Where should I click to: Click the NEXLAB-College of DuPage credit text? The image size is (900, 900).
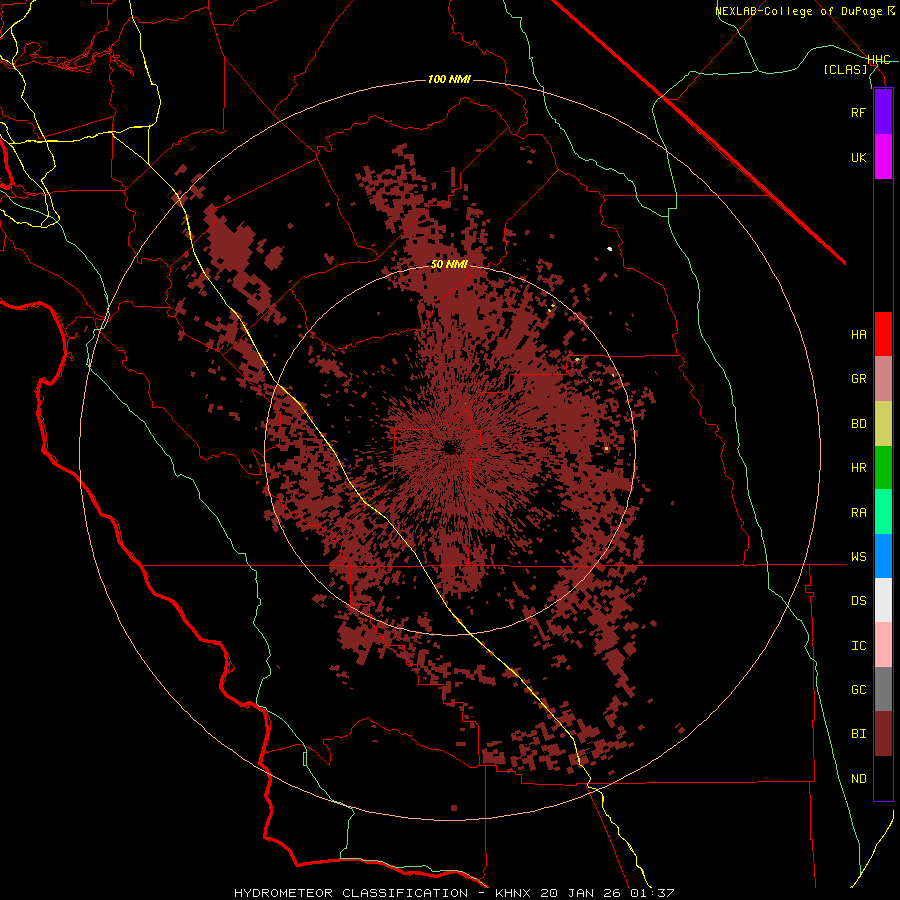(x=800, y=11)
